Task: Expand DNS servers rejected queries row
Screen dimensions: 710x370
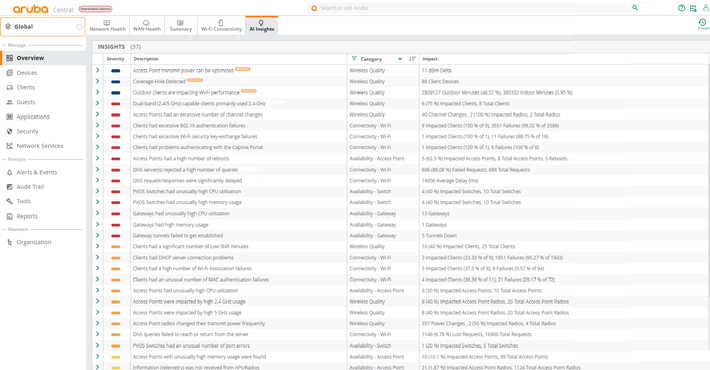Action: point(97,169)
